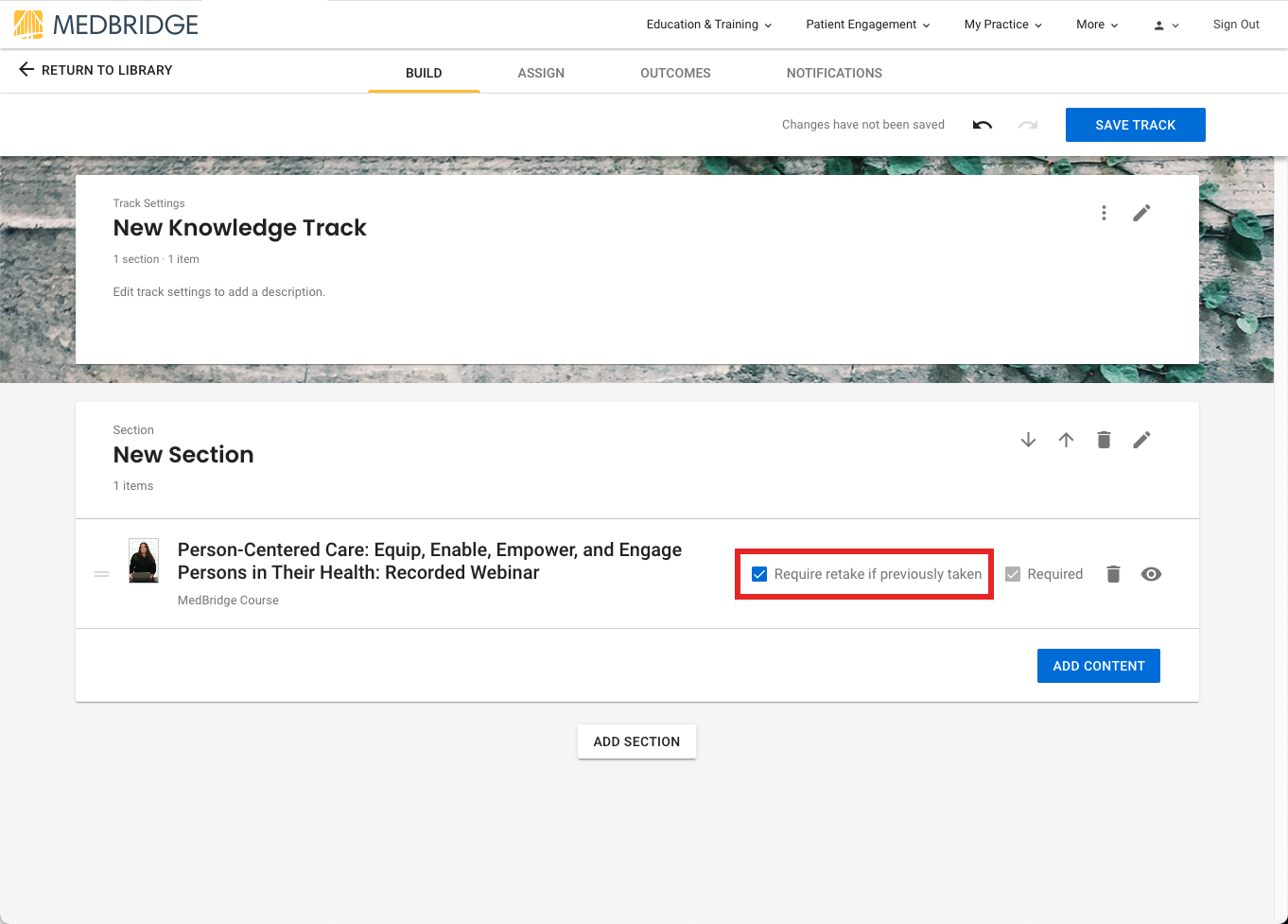Viewport: 1288px width, 924px height.
Task: Click the back arrow beside Return to Library
Action: pyautogui.click(x=26, y=70)
